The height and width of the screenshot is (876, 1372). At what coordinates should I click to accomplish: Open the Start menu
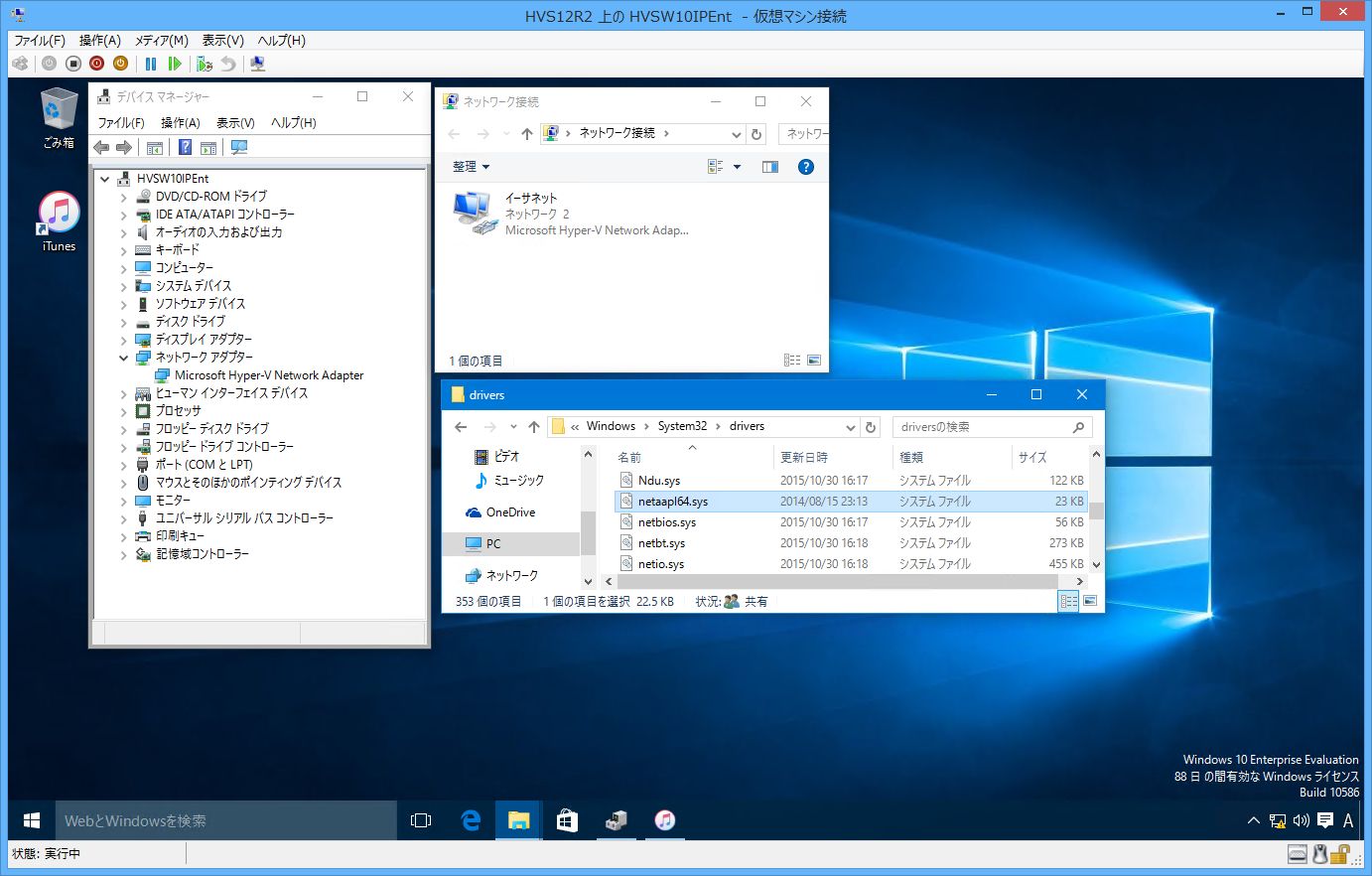click(32, 820)
